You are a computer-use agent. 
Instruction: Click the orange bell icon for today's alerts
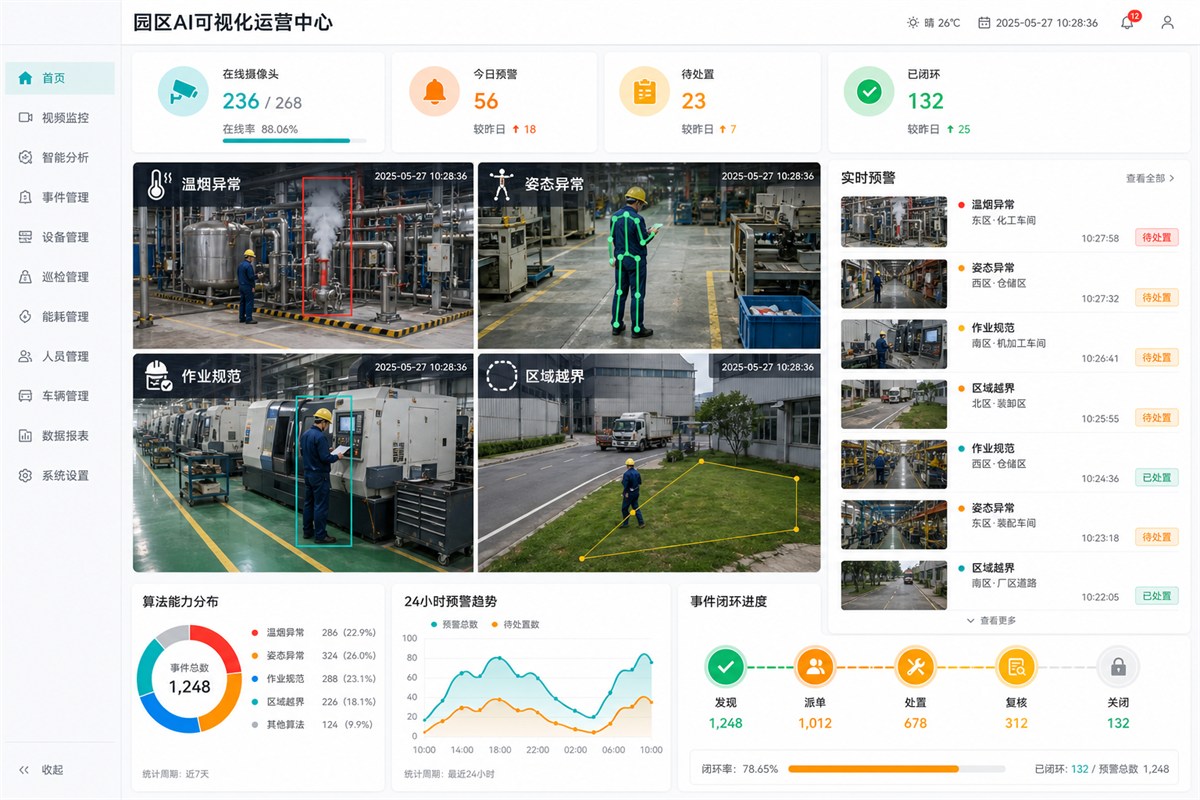point(434,91)
